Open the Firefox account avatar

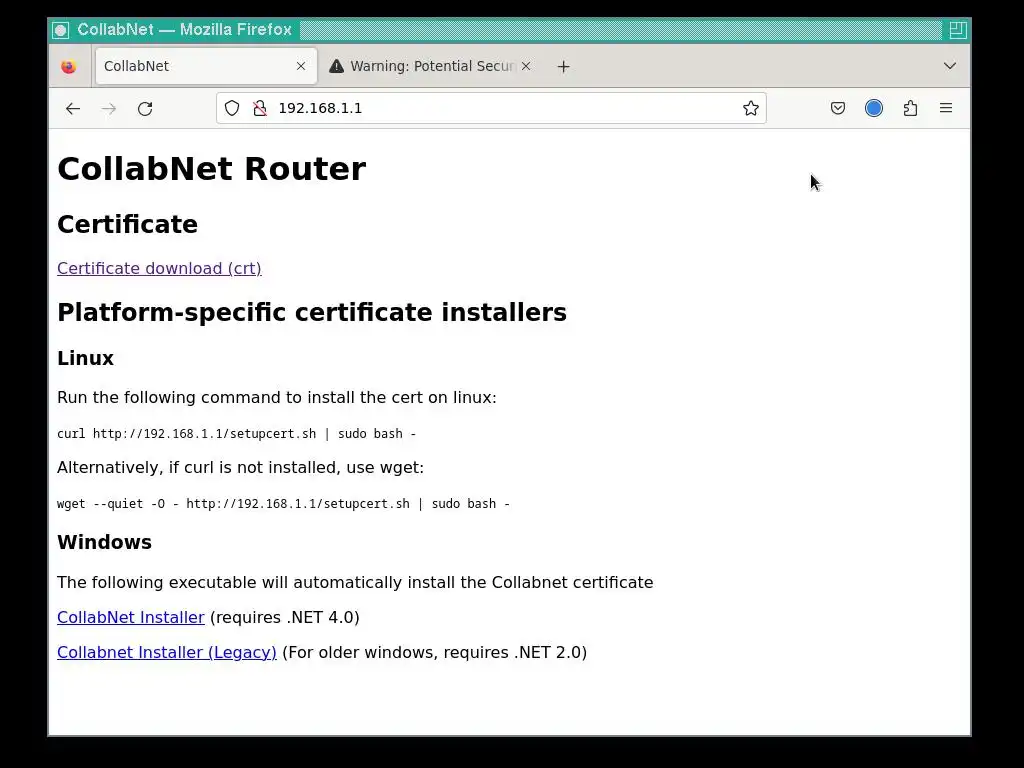pyautogui.click(x=874, y=108)
